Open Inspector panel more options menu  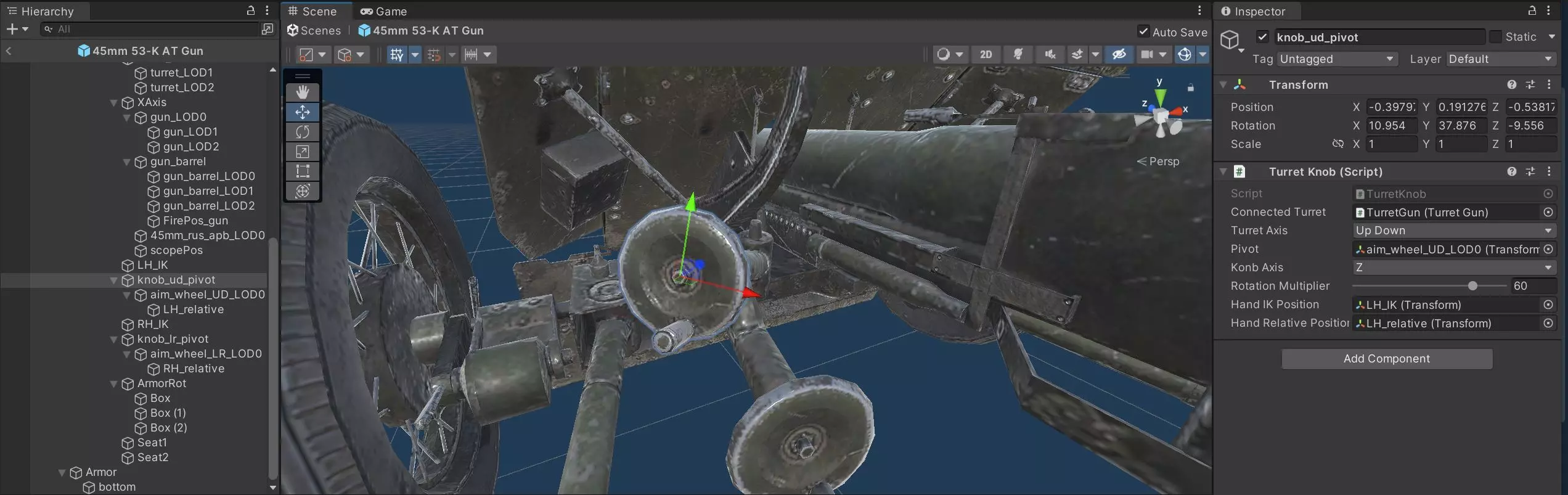pyautogui.click(x=1548, y=10)
